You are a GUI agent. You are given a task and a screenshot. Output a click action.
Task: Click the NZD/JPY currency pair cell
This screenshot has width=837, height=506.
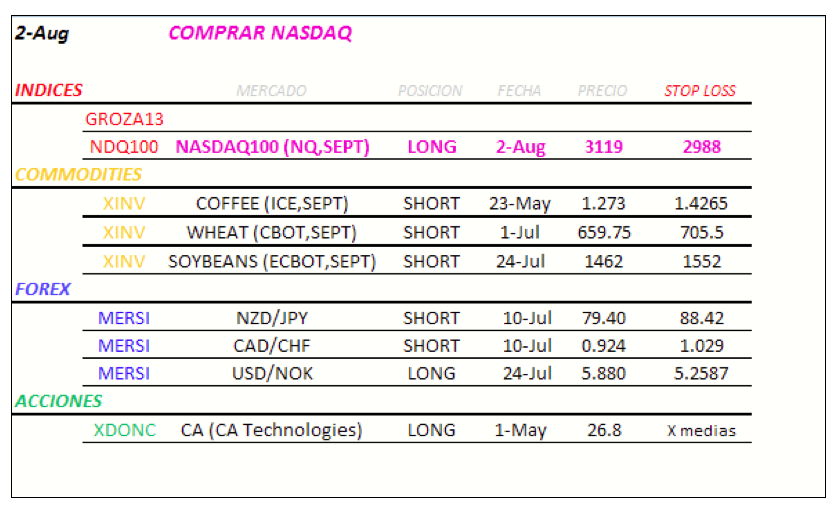[x=272, y=318]
